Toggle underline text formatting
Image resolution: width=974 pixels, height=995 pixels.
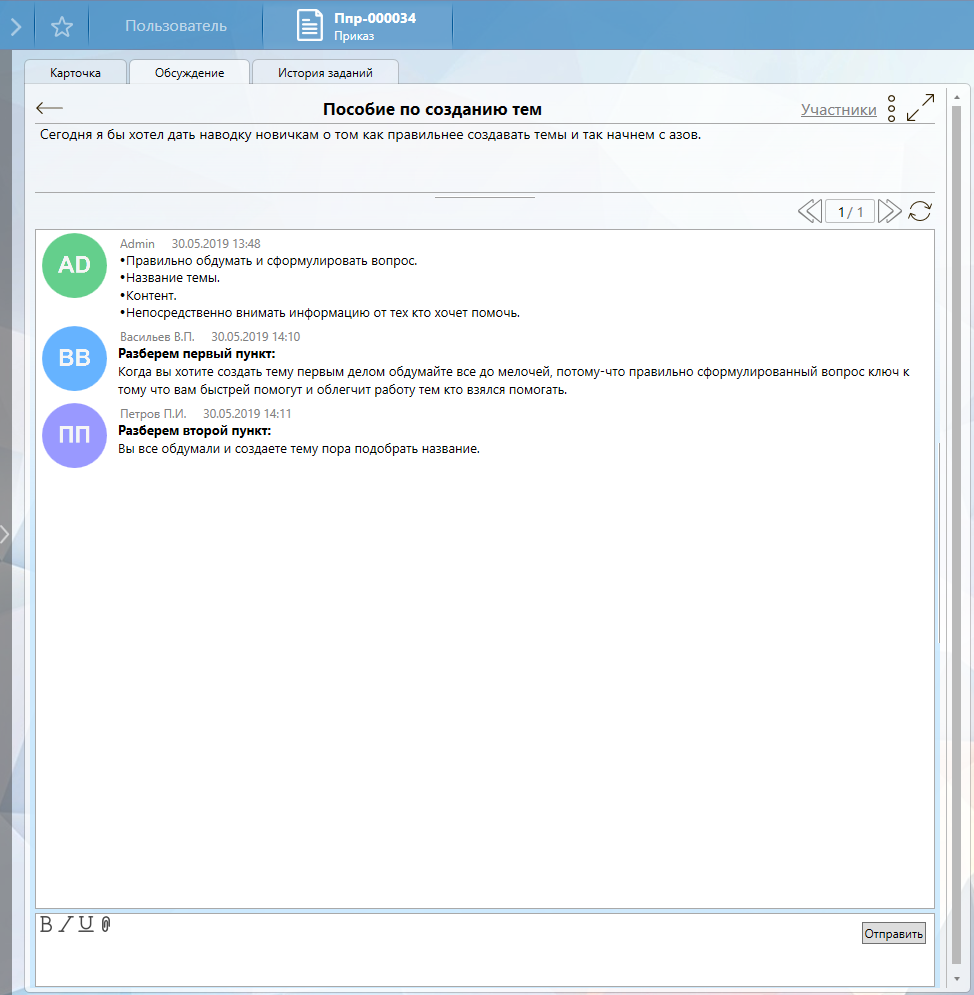[86, 925]
